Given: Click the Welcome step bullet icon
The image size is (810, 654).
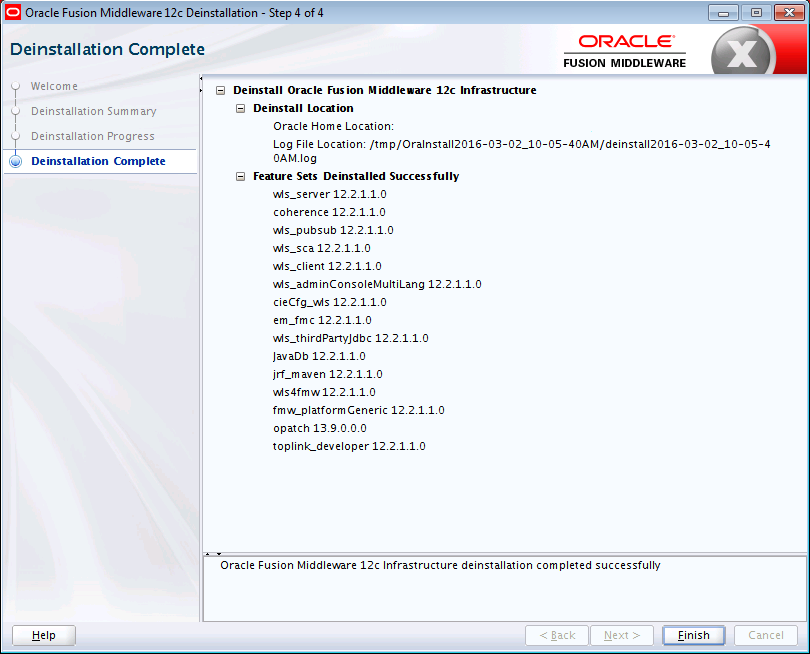Looking at the screenshot, I should pyautogui.click(x=16, y=86).
